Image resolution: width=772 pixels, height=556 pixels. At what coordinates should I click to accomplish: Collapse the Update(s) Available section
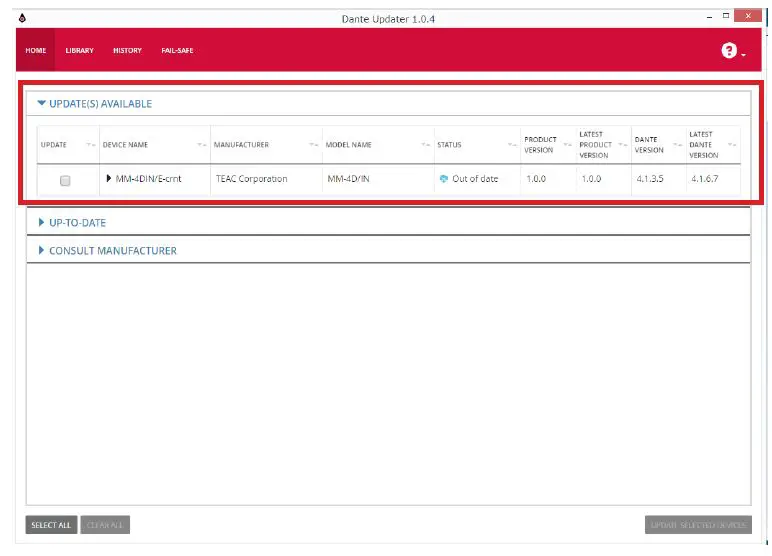click(x=41, y=103)
